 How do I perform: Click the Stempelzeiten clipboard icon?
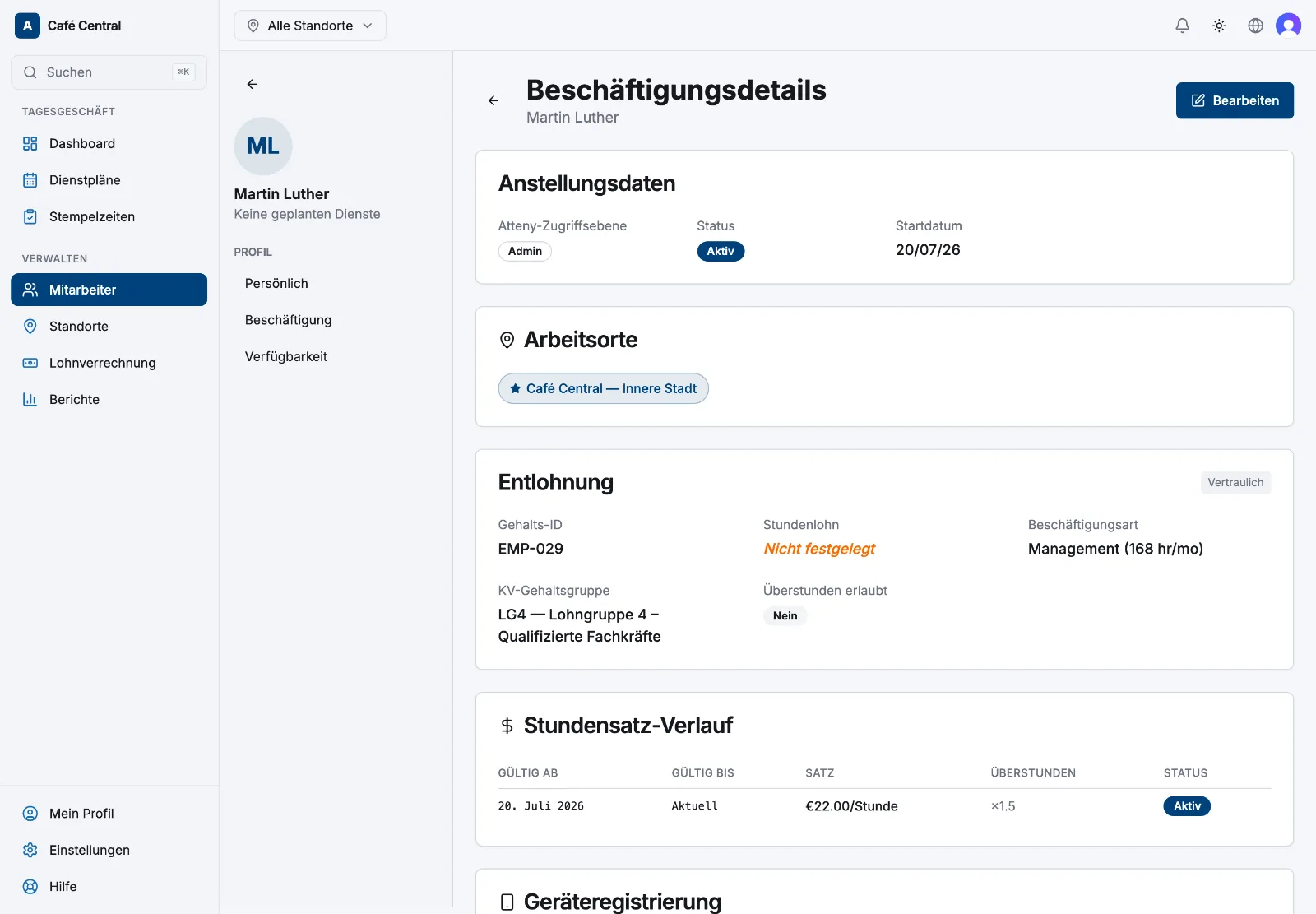point(30,216)
